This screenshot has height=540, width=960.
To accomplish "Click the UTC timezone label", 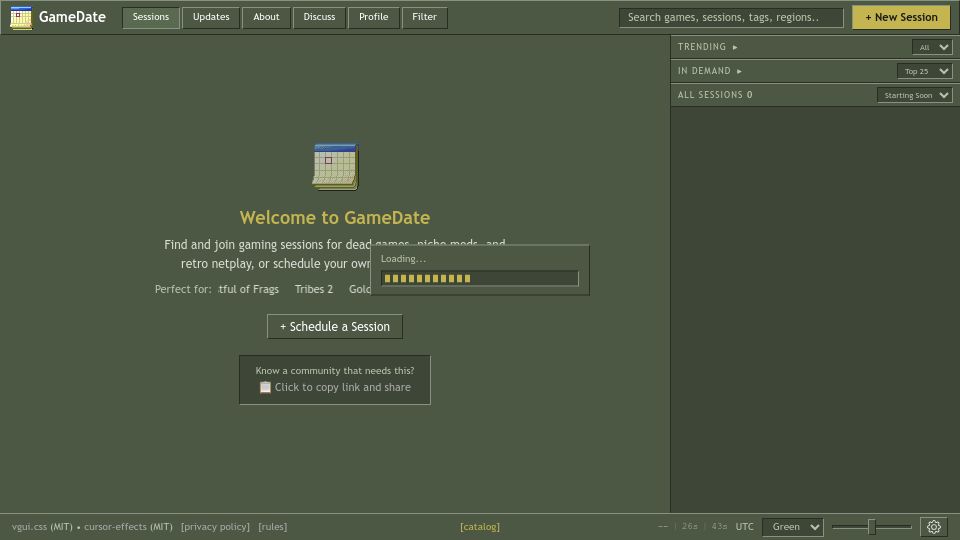I will [x=744, y=527].
